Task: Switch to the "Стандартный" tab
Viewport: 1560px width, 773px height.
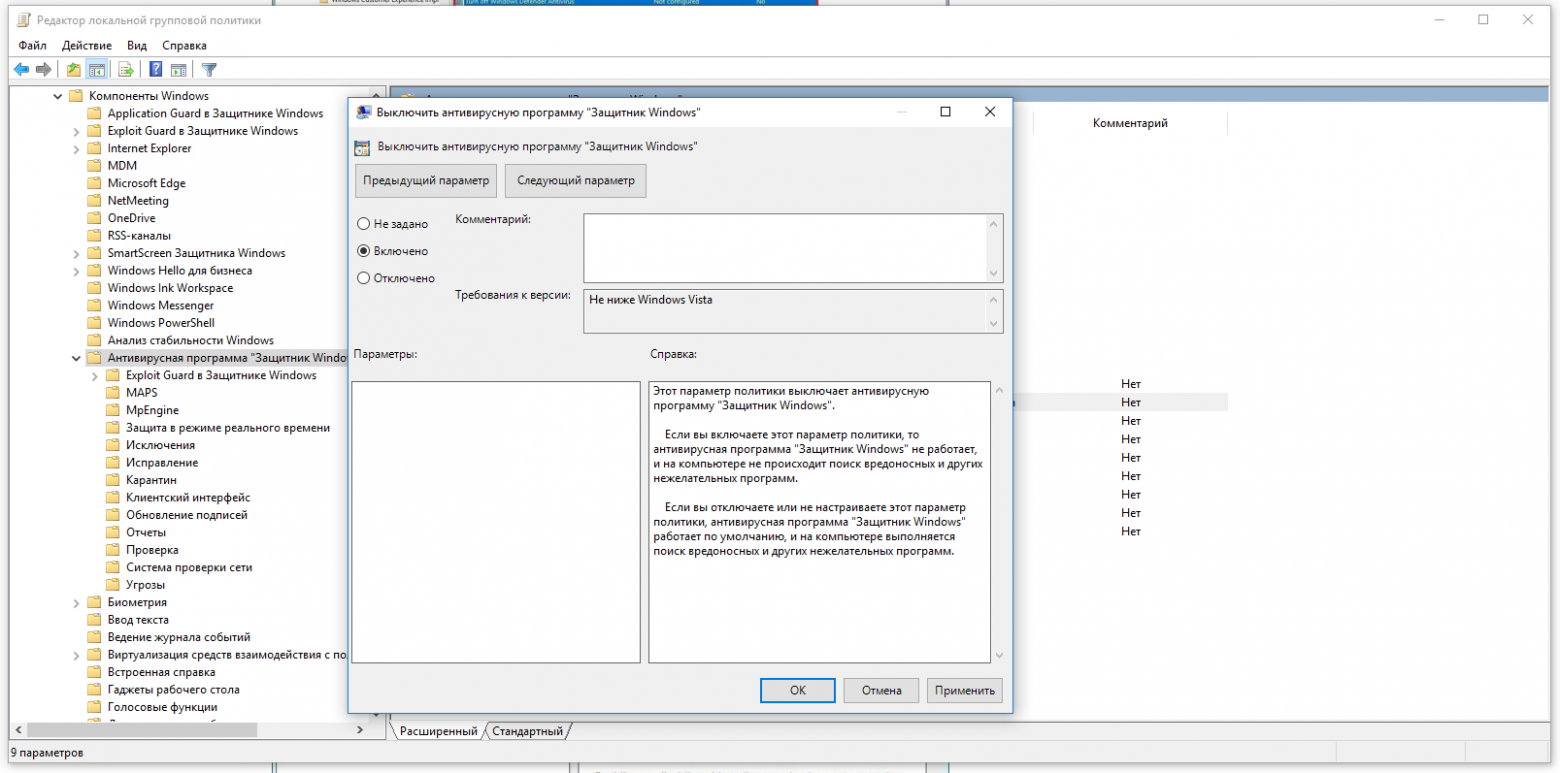Action: tap(527, 731)
